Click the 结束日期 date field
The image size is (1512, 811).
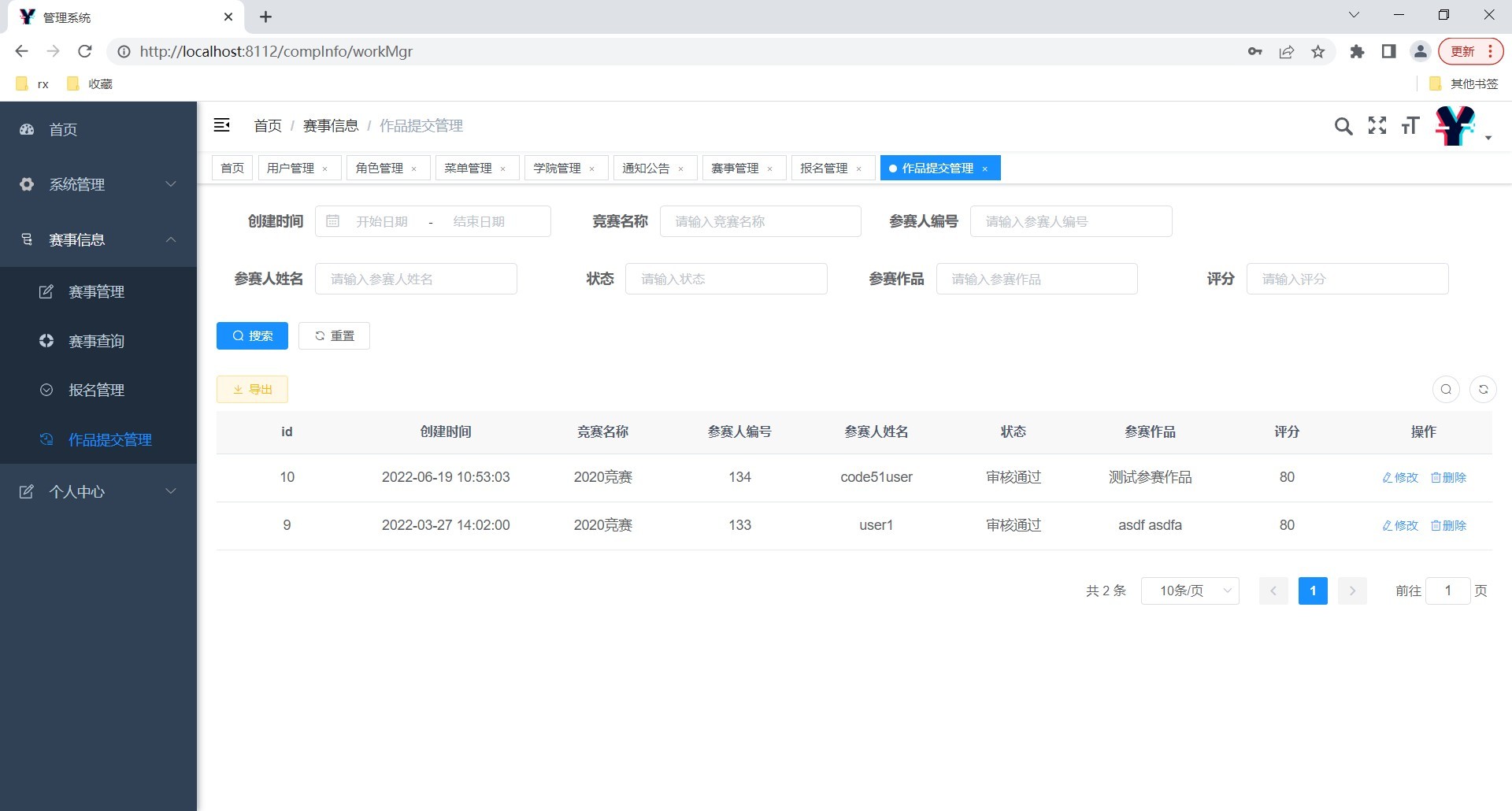pyautogui.click(x=479, y=221)
